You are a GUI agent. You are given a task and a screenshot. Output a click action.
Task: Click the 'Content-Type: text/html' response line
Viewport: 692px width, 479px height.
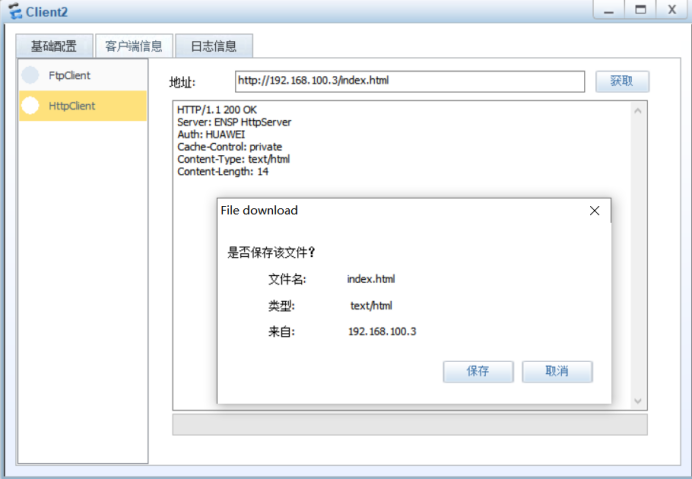233,159
